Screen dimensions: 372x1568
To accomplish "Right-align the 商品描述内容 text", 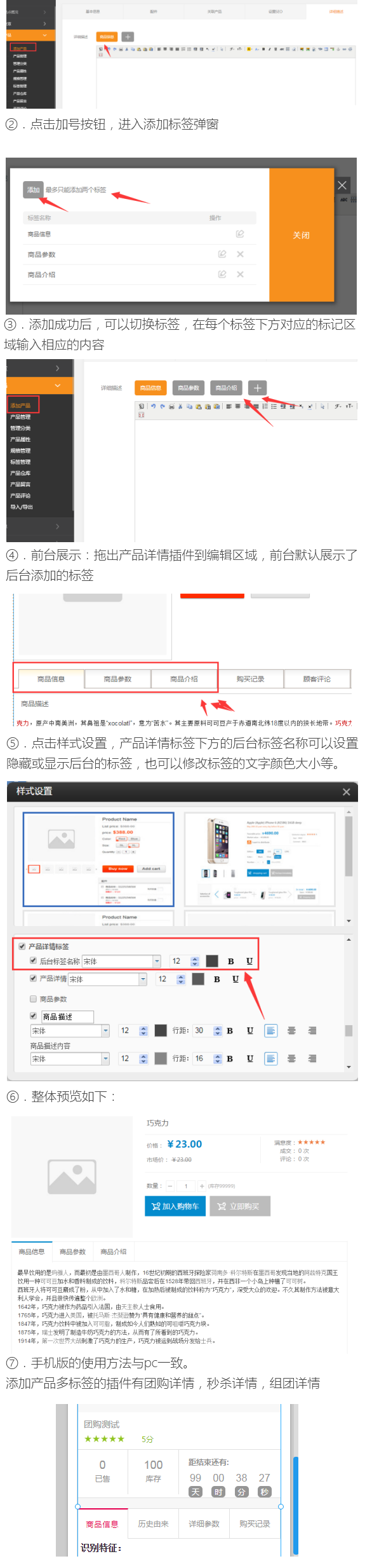I will pyautogui.click(x=312, y=1058).
